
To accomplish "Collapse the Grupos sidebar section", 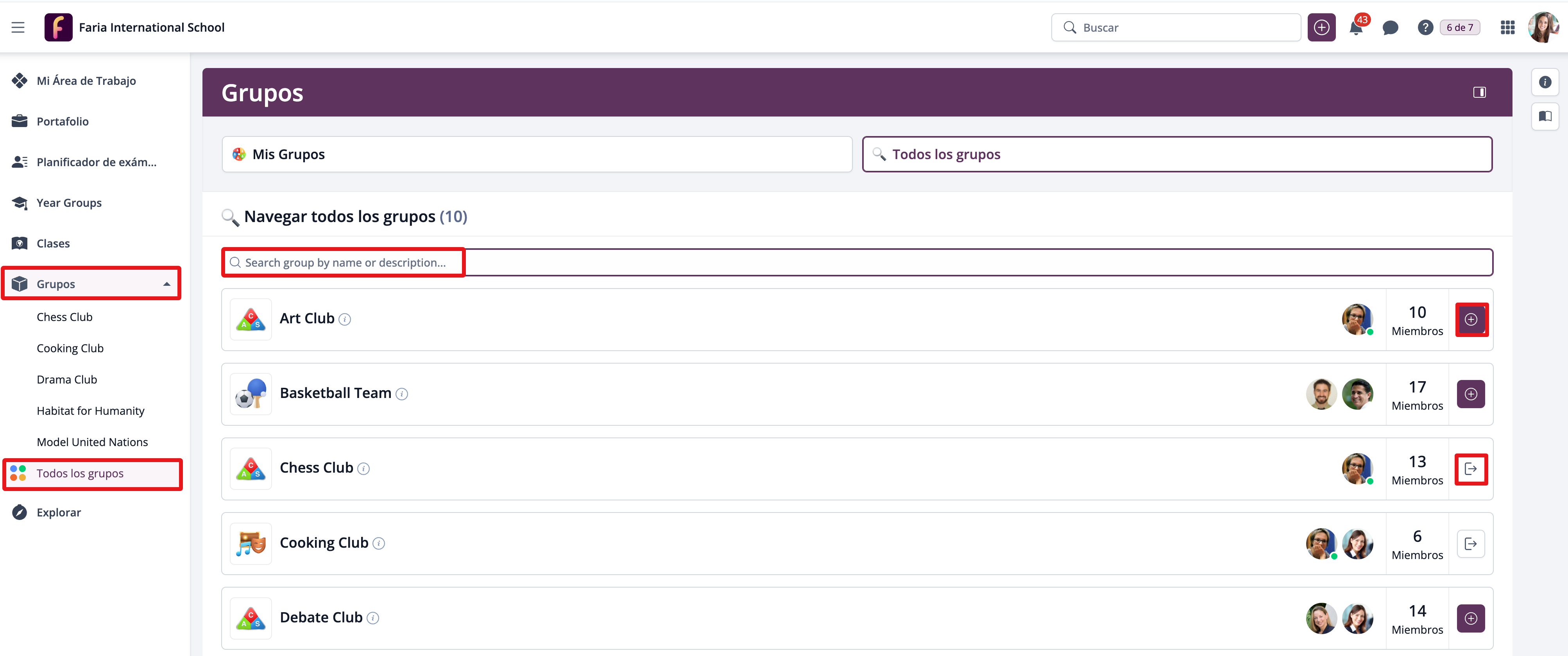I will [x=166, y=284].
